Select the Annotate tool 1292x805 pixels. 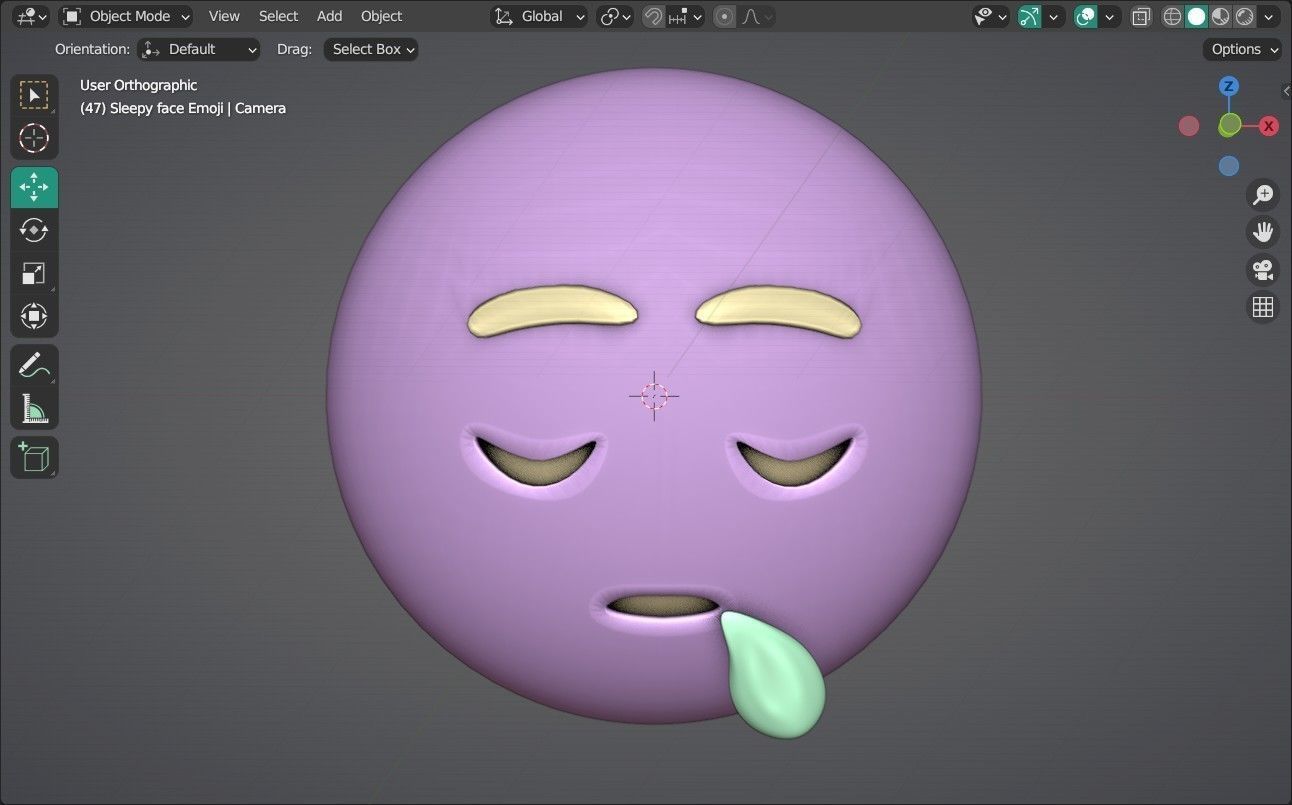click(34, 365)
